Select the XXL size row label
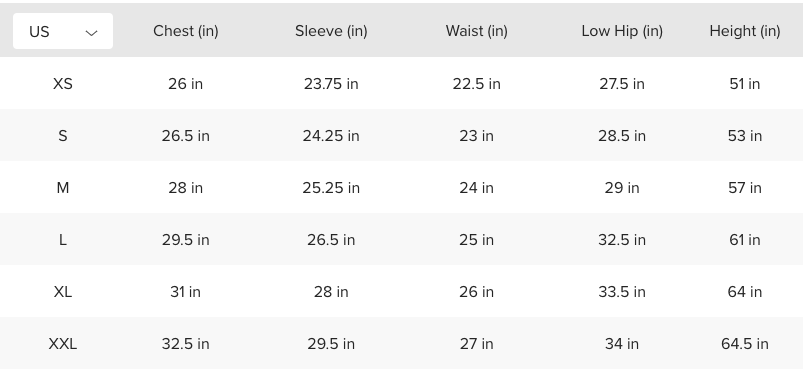 pos(62,344)
